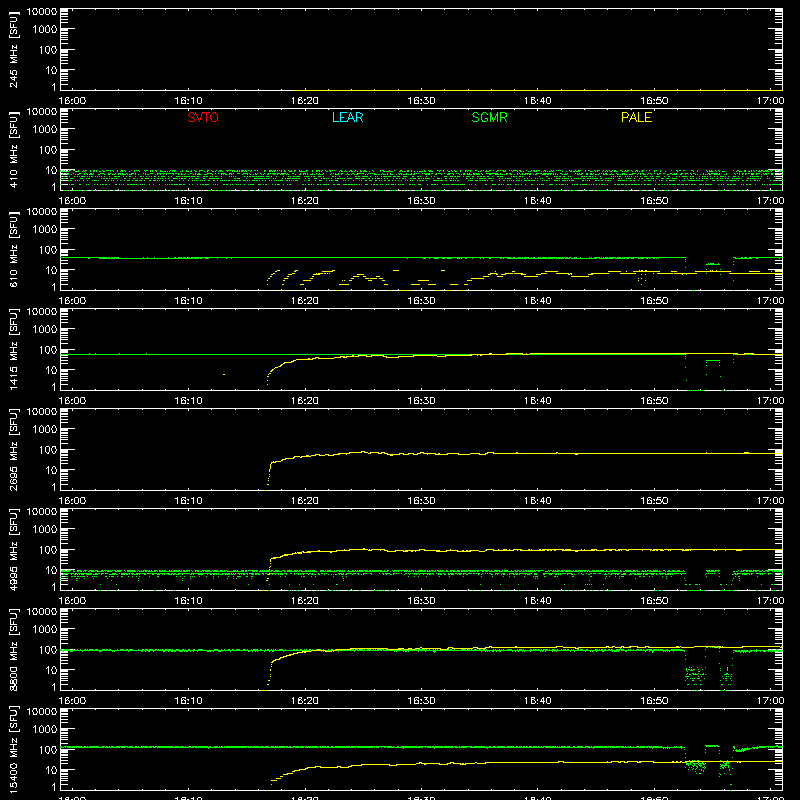This screenshot has height=800, width=800.
Task: Click the cyan LEAR station legend label
Action: click(x=347, y=117)
